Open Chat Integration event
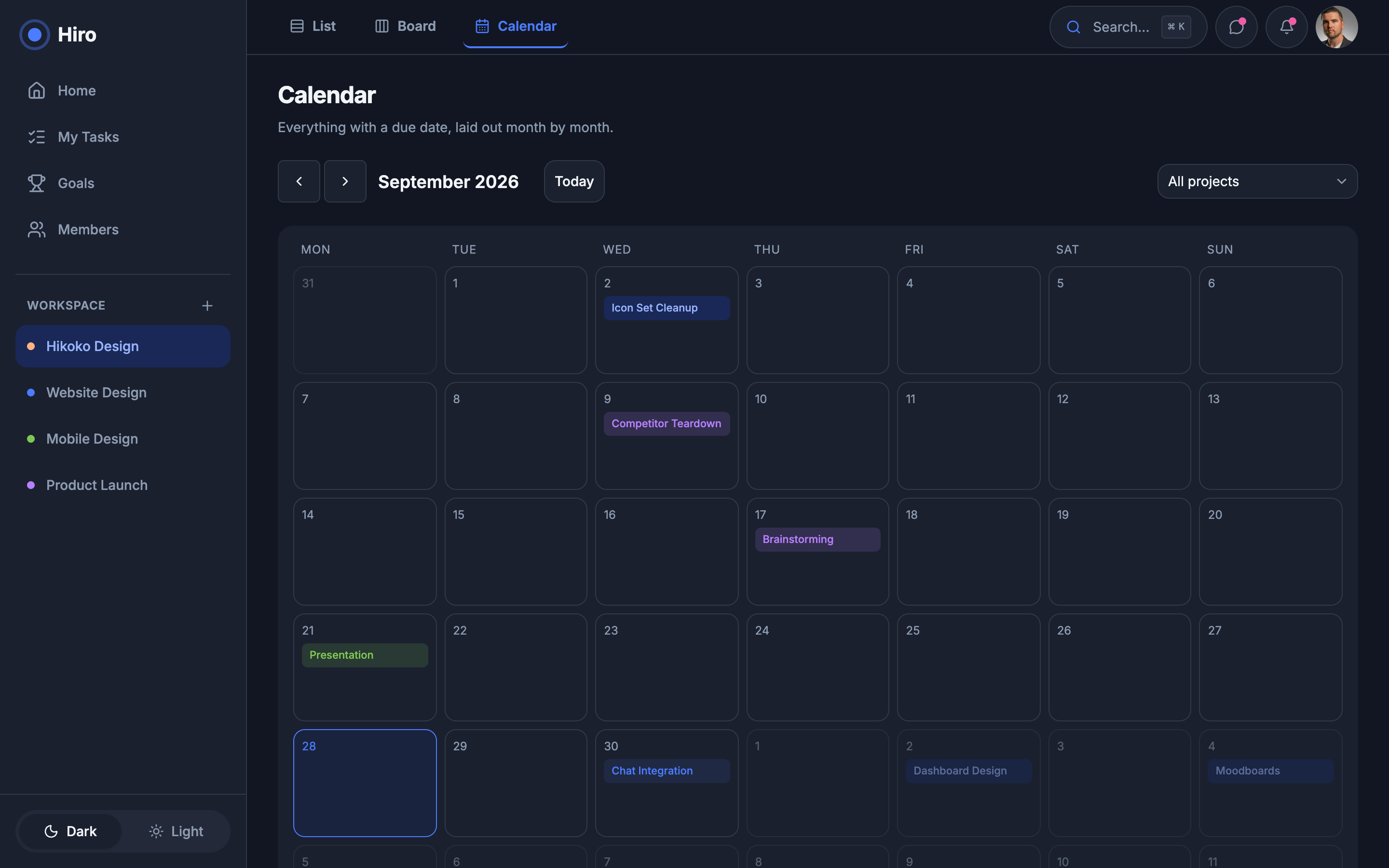 [x=667, y=771]
